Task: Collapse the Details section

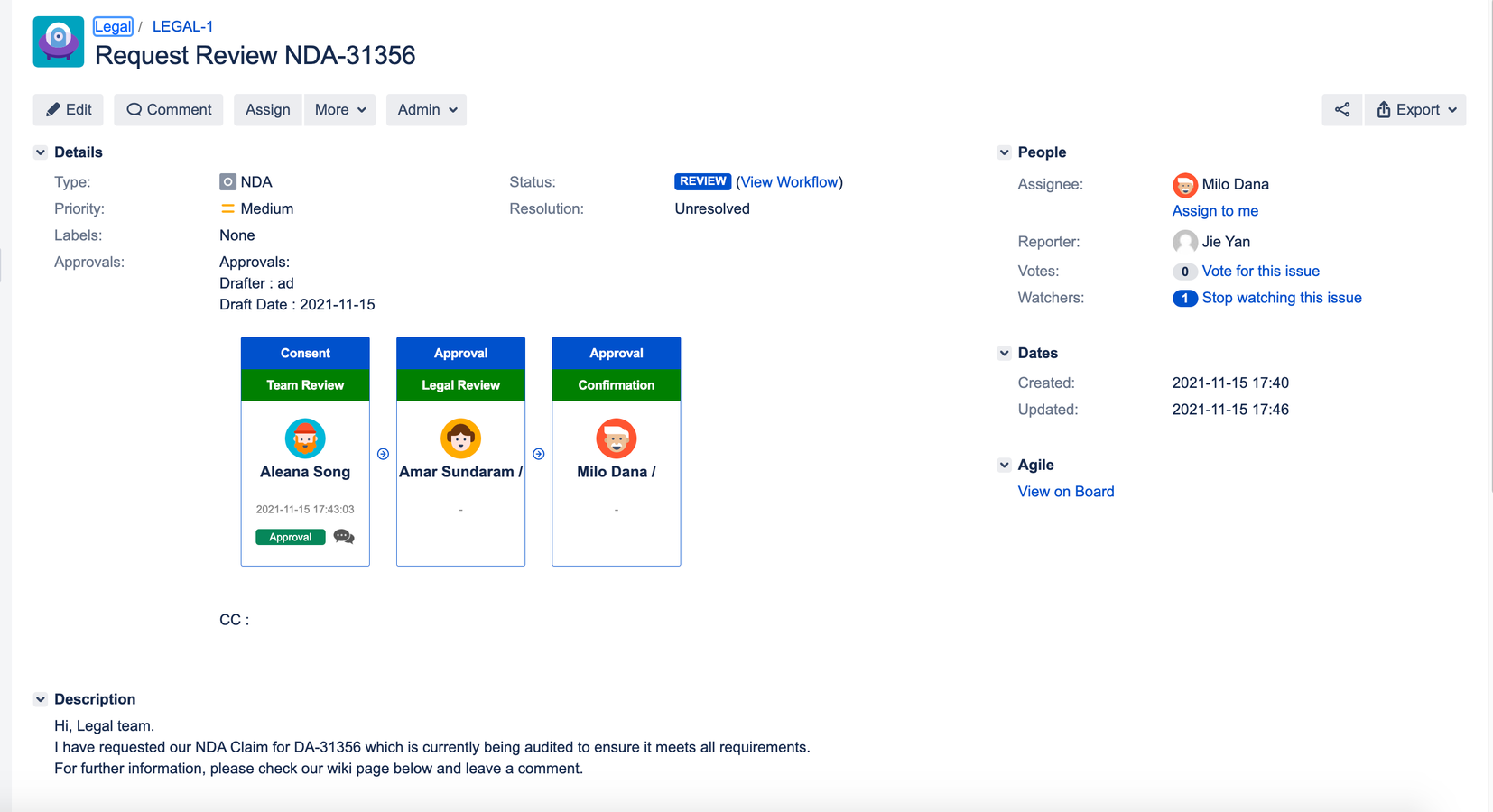Action: [41, 152]
